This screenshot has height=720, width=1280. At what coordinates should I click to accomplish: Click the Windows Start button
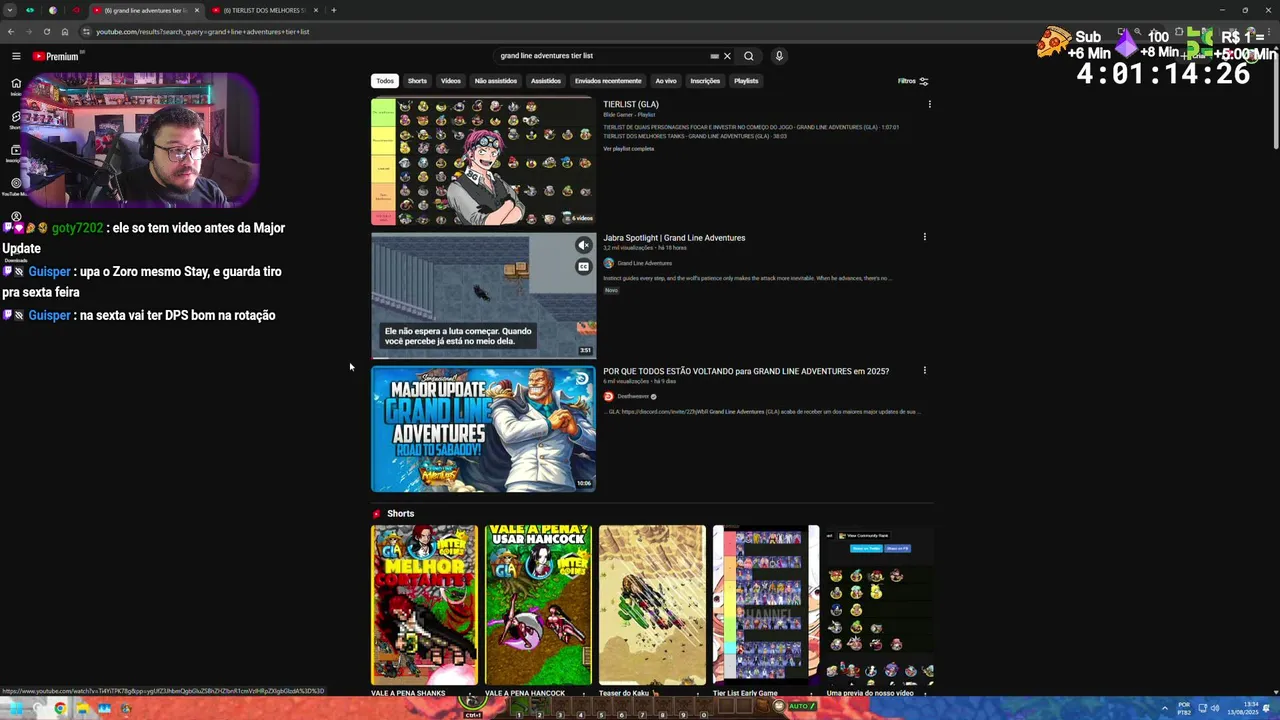click(15, 709)
